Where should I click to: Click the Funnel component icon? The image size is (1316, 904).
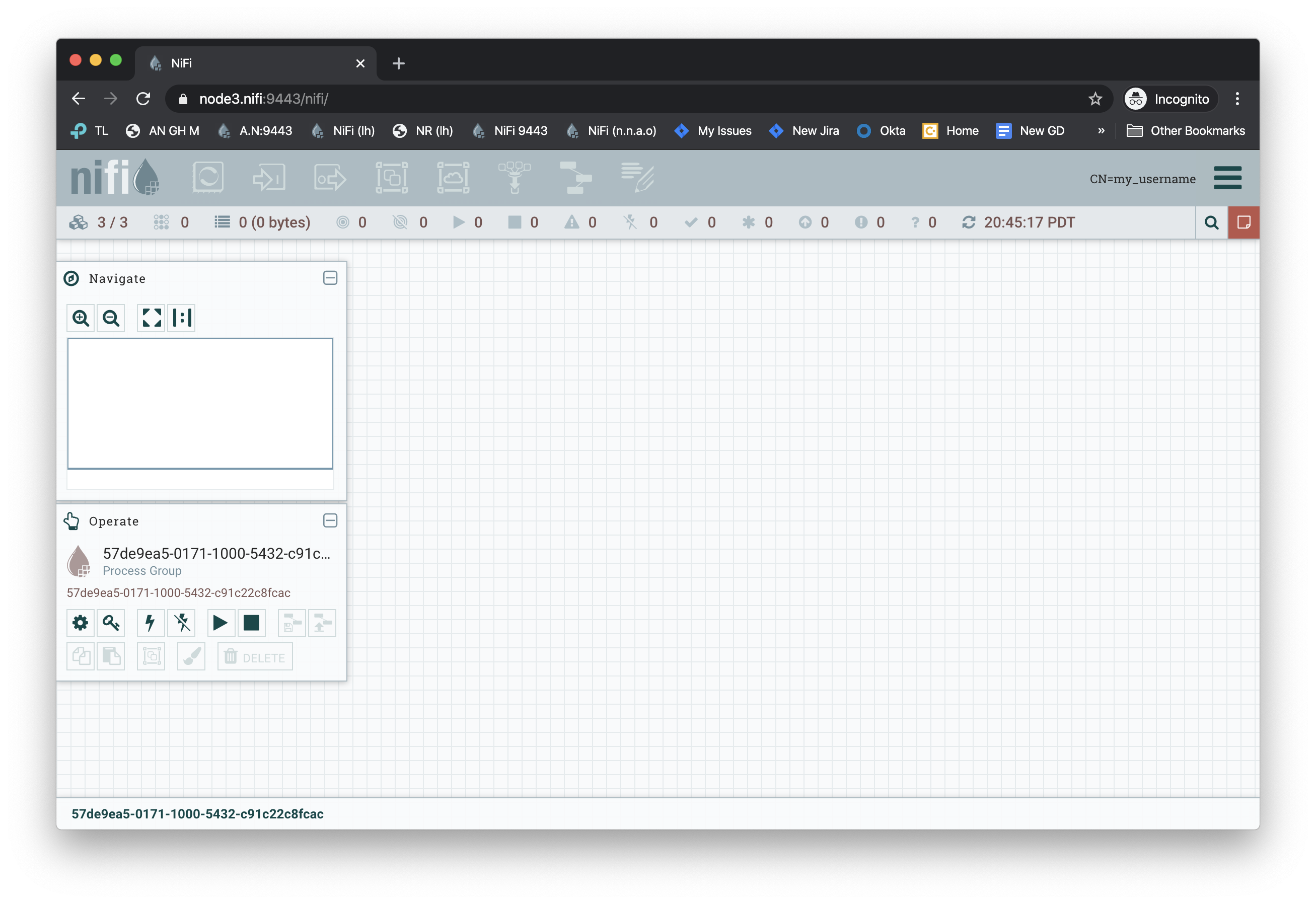514,178
